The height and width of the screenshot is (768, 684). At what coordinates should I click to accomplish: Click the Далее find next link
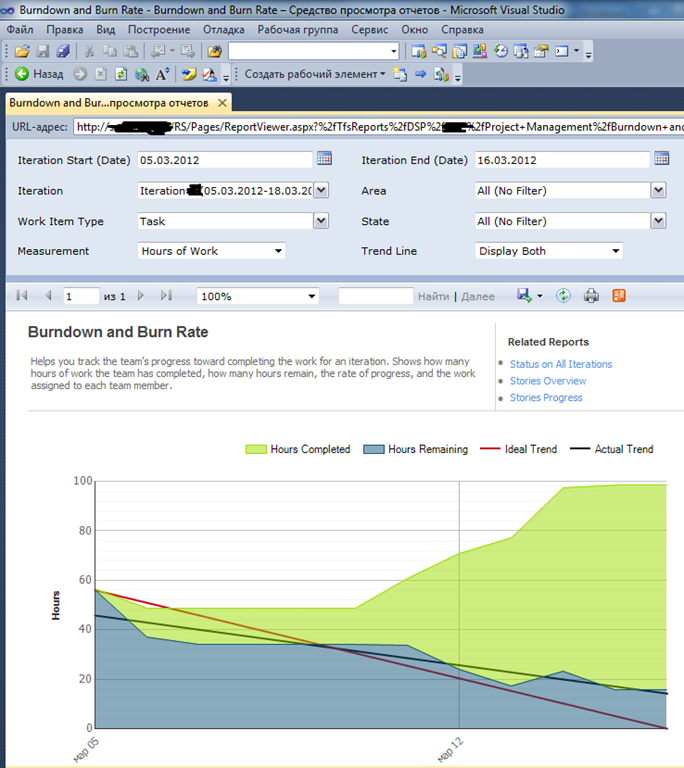[x=478, y=296]
